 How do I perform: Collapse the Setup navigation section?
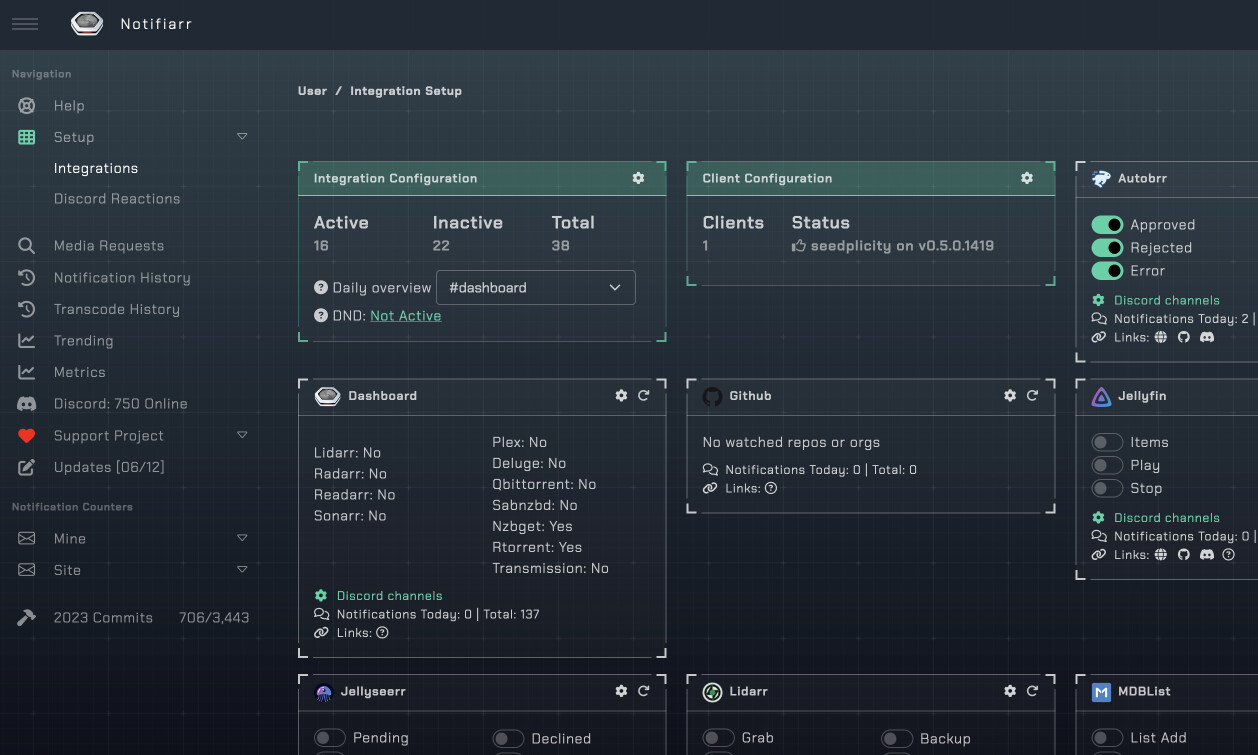[242, 136]
